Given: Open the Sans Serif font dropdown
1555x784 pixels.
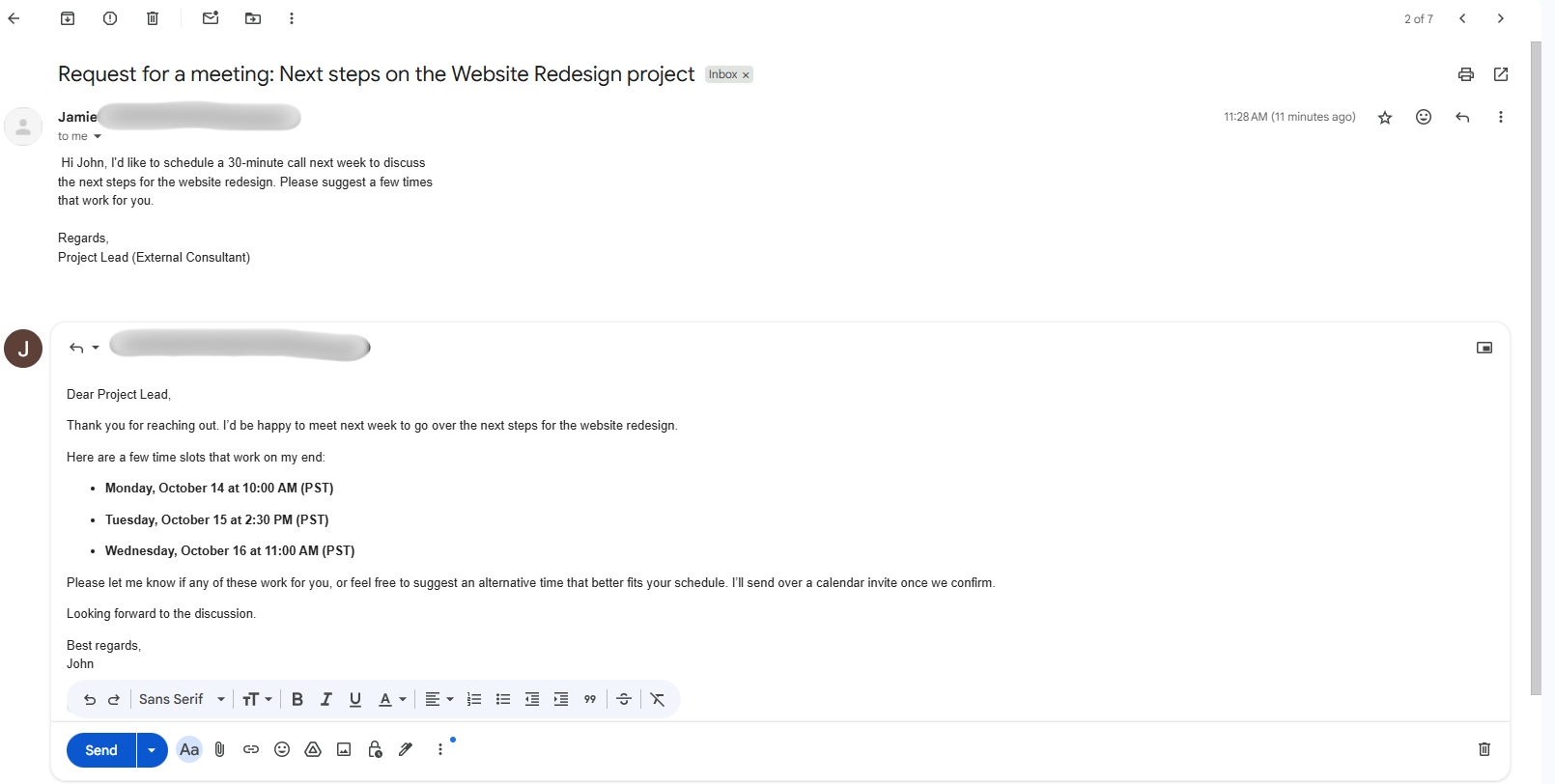Looking at the screenshot, I should coord(182,699).
